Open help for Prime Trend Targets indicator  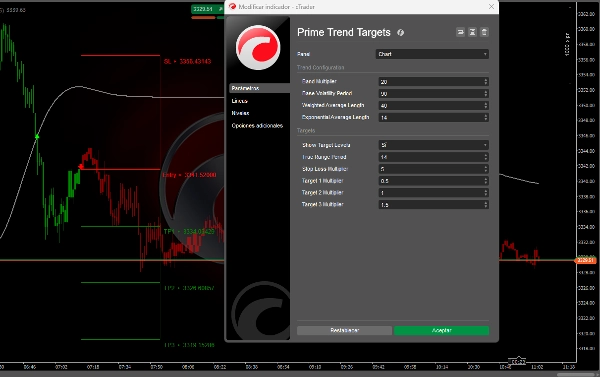coord(400,33)
